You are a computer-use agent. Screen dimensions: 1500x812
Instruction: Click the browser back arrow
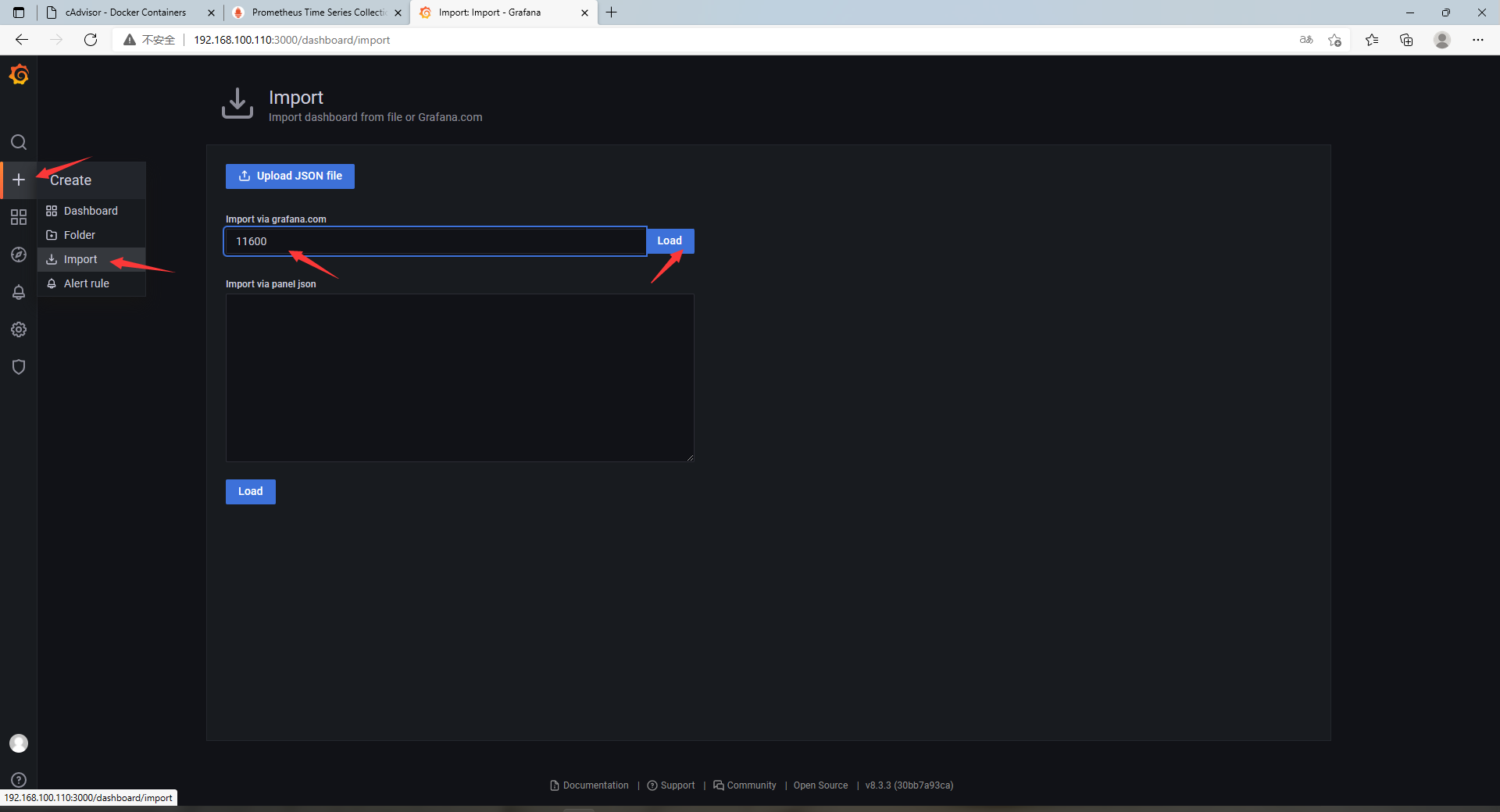22,40
